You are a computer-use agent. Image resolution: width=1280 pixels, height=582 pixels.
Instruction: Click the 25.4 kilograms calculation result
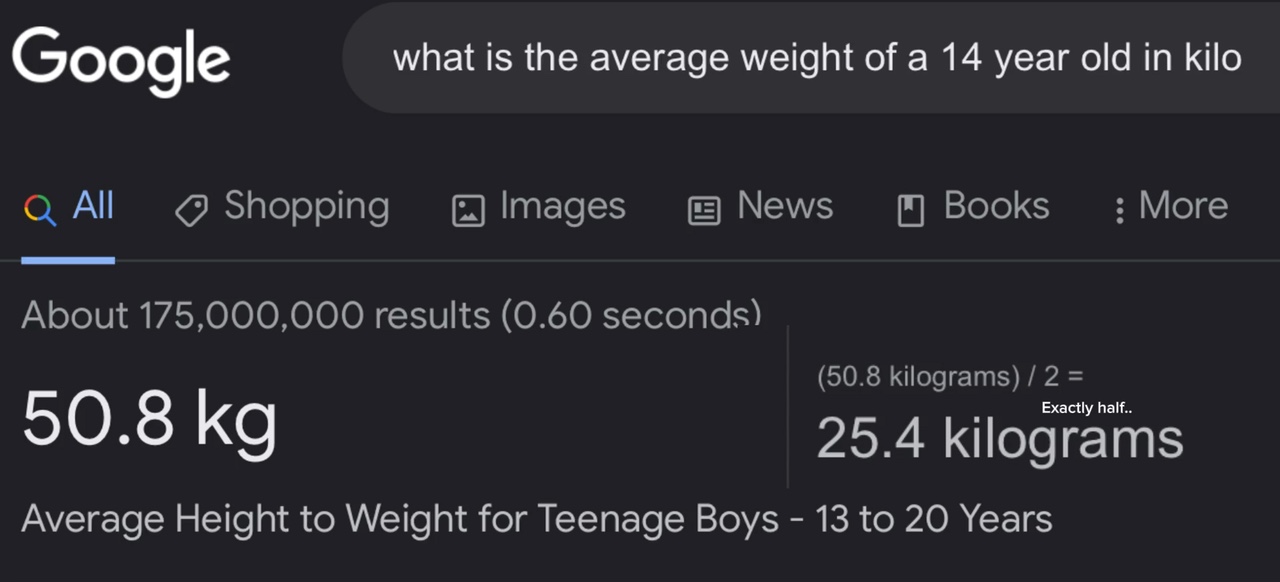1000,437
